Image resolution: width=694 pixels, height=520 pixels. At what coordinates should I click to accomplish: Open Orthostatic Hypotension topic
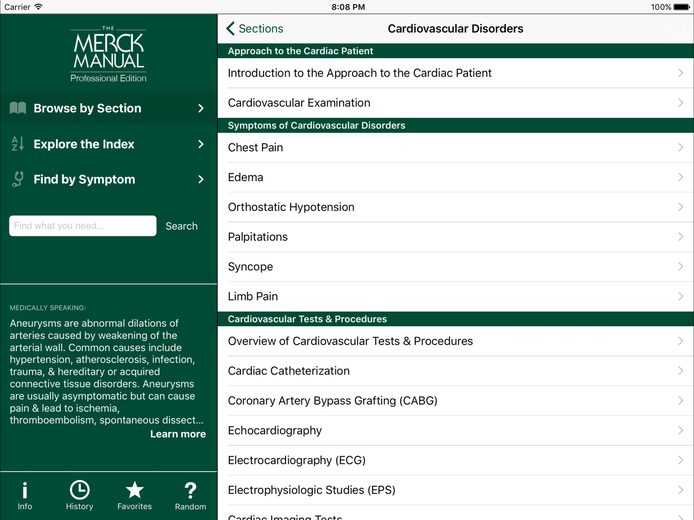tap(455, 207)
